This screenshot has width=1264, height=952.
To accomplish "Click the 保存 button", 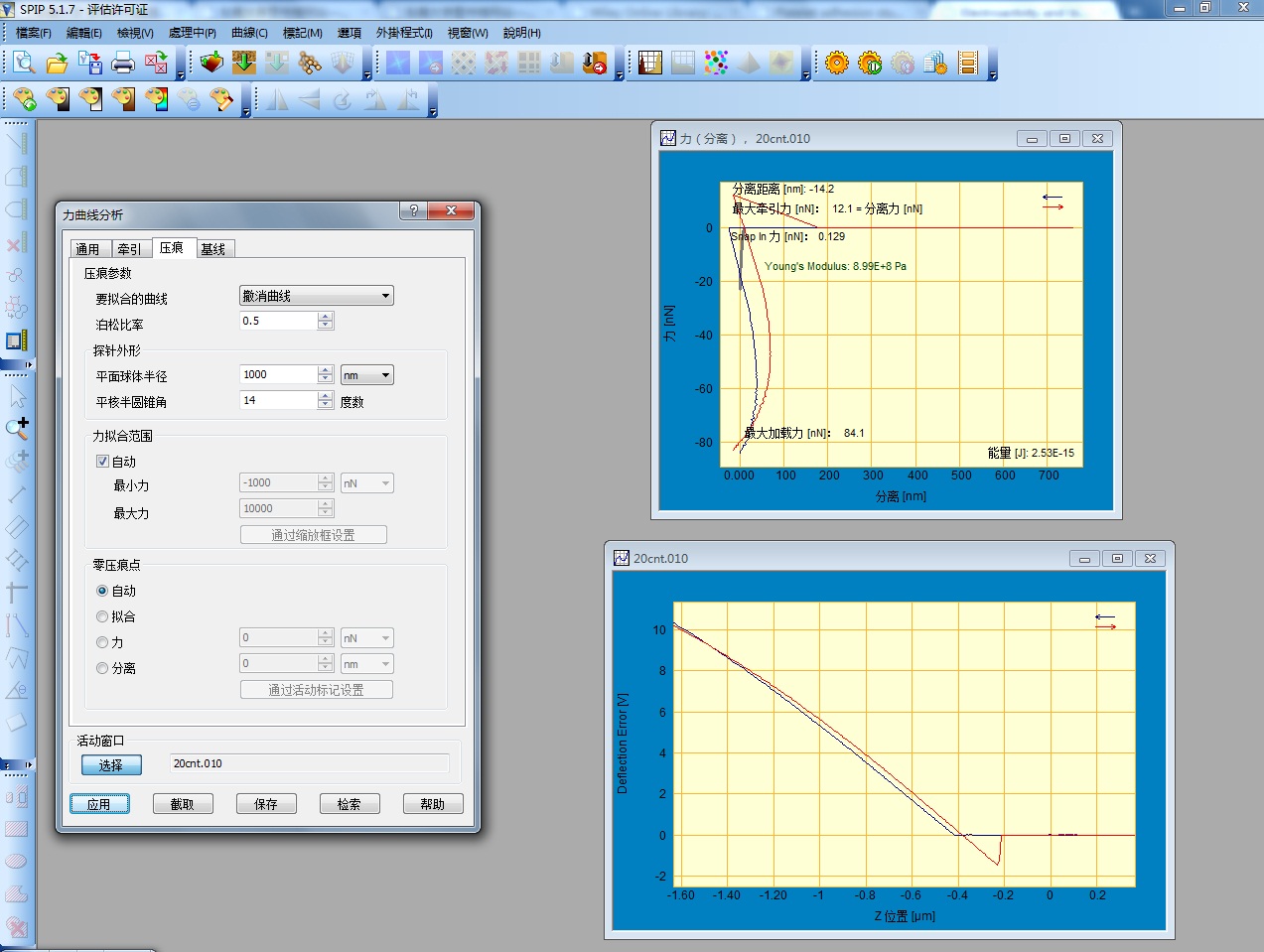I will [266, 804].
